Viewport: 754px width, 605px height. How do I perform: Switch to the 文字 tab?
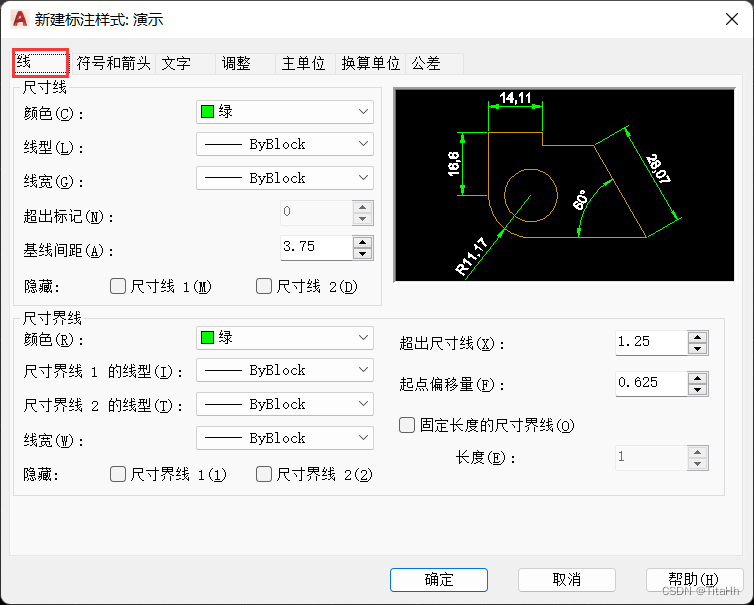click(x=186, y=63)
